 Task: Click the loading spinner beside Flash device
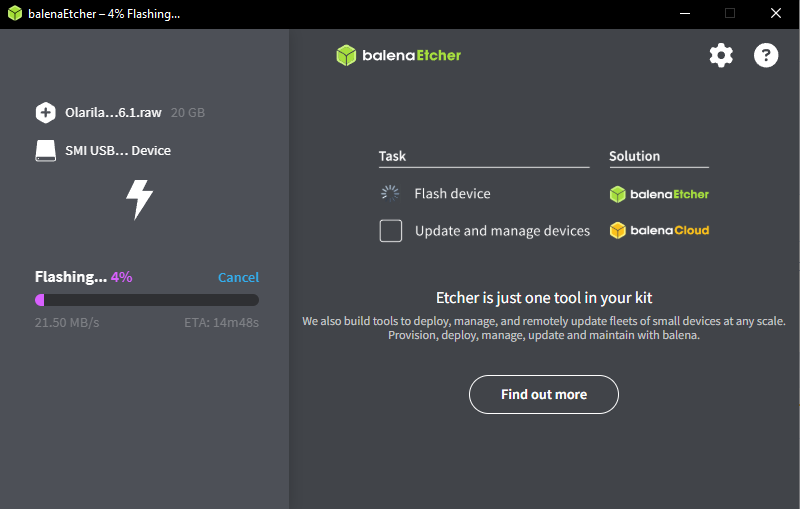click(390, 193)
